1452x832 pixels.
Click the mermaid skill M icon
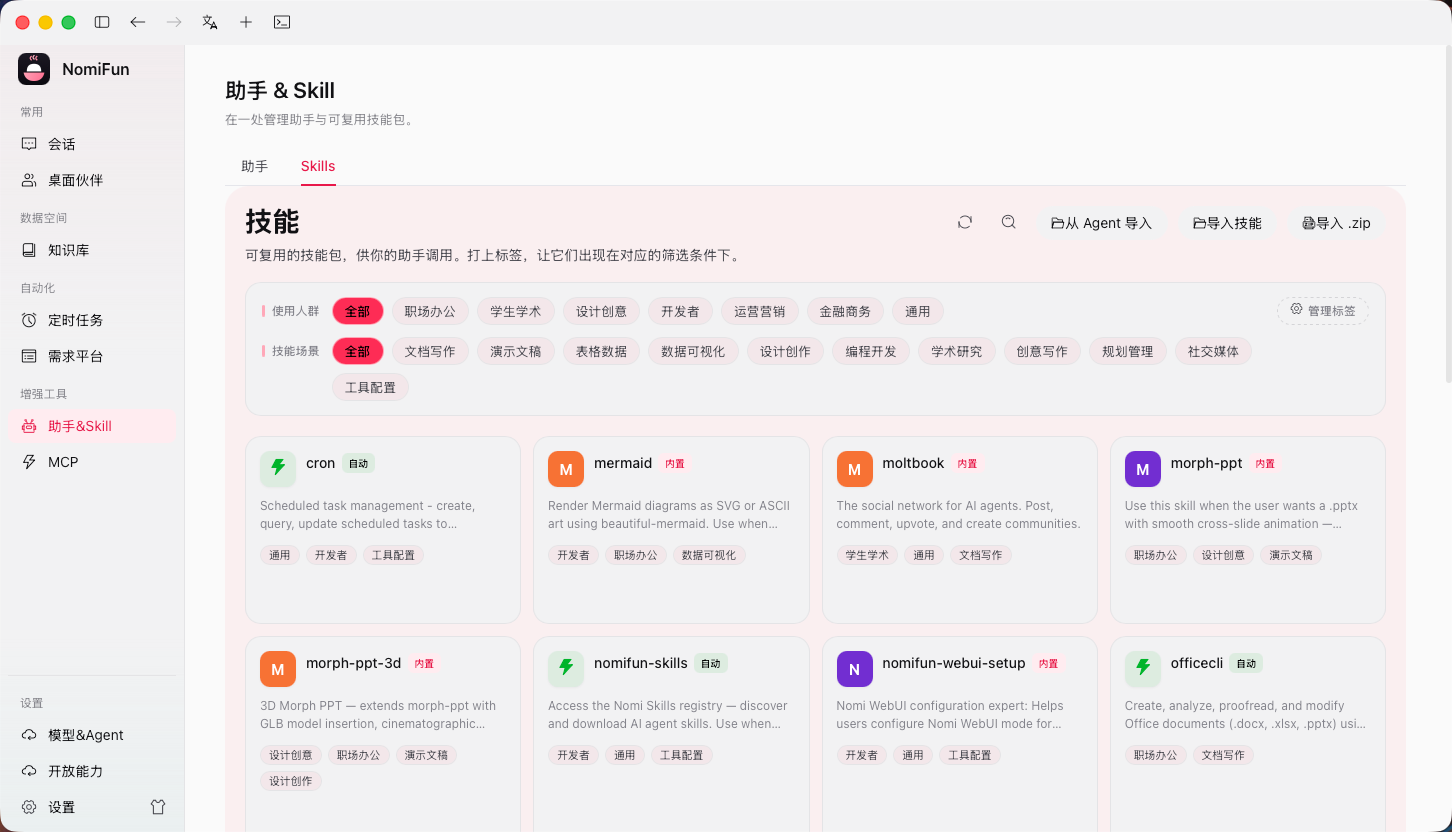(x=566, y=469)
